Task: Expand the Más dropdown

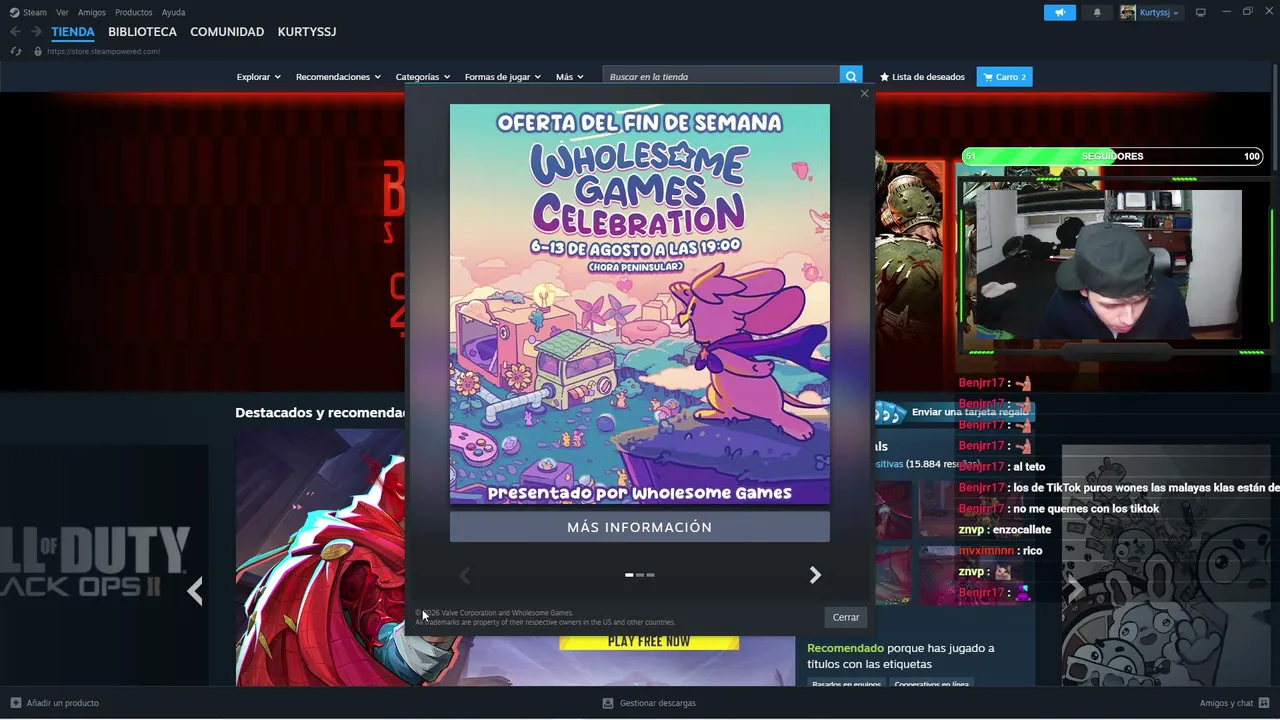Action: (x=569, y=77)
